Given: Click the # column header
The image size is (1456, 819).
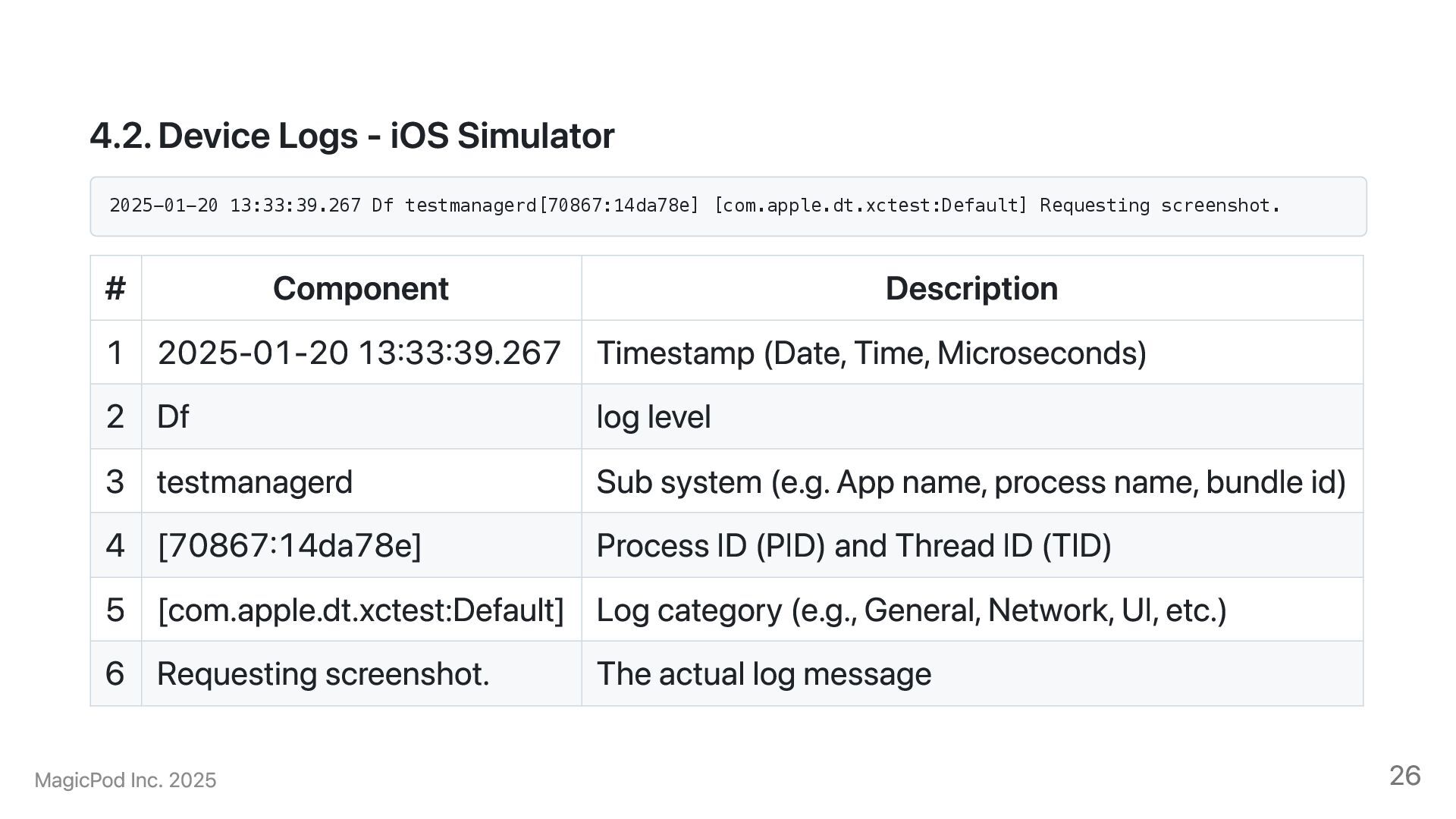Looking at the screenshot, I should click(115, 289).
